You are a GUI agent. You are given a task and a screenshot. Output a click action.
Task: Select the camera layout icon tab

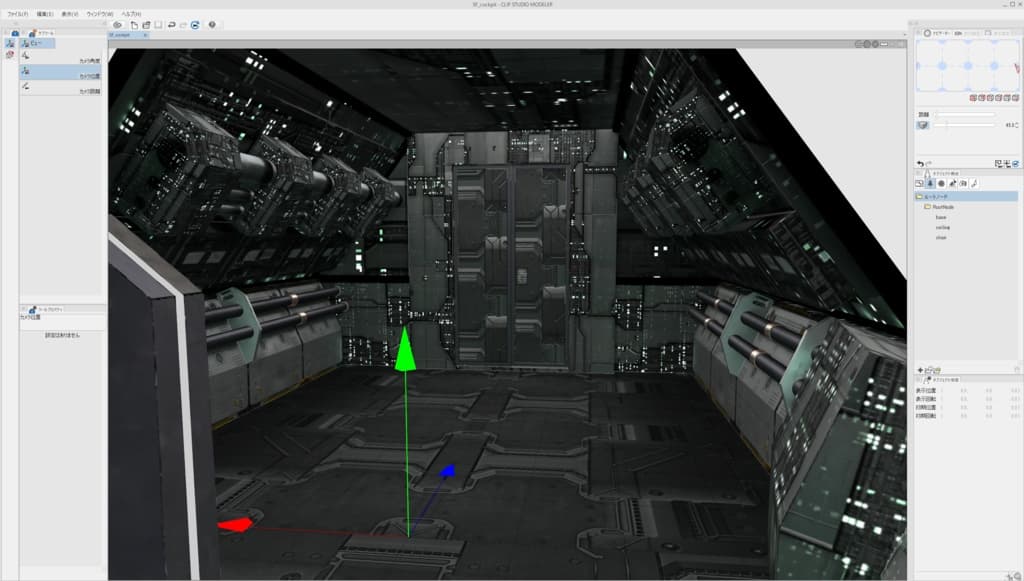(x=963, y=184)
